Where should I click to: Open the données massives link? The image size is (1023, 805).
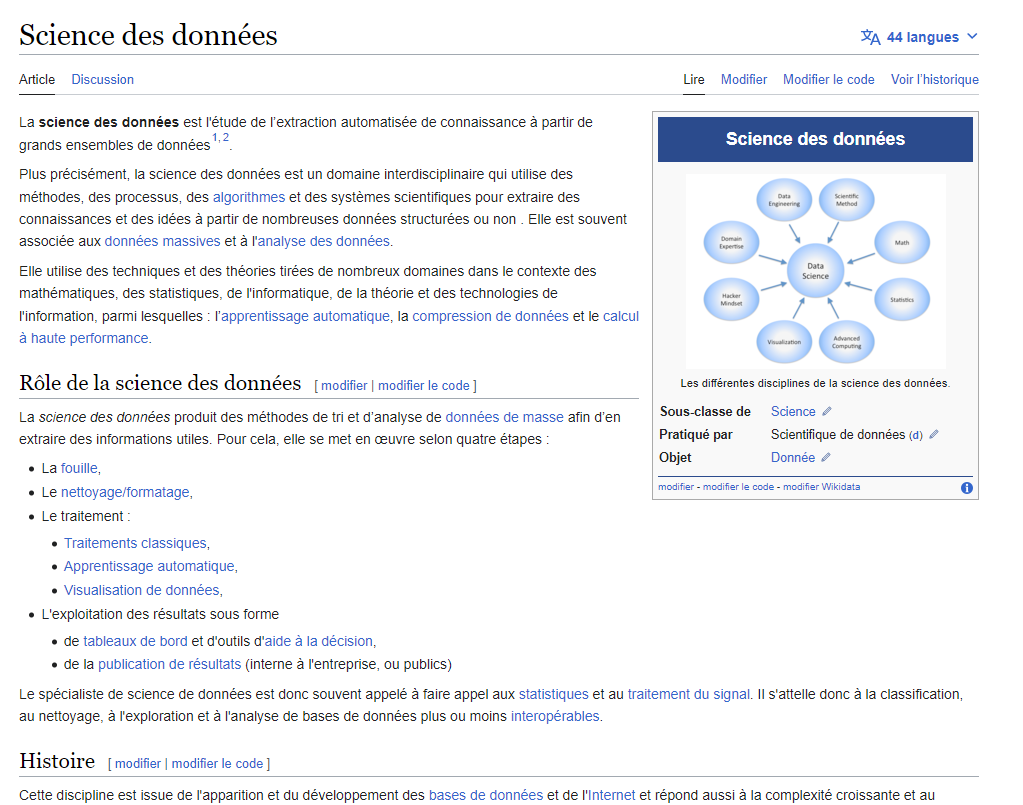[x=163, y=241]
